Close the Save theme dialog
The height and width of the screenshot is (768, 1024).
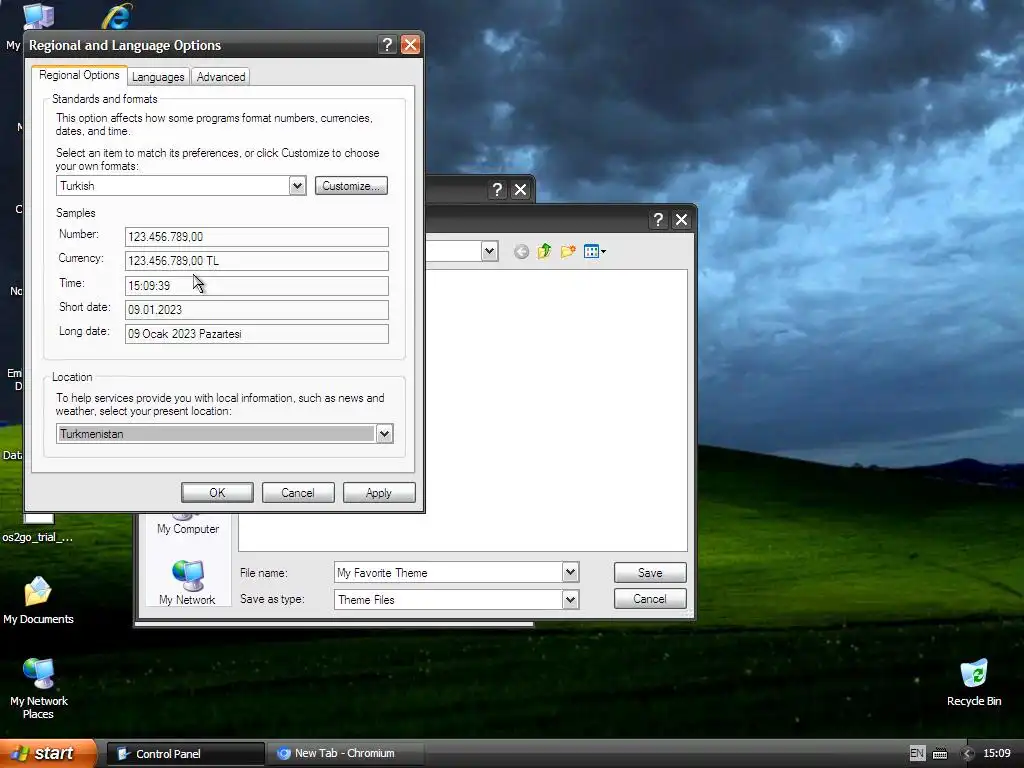[x=681, y=219]
